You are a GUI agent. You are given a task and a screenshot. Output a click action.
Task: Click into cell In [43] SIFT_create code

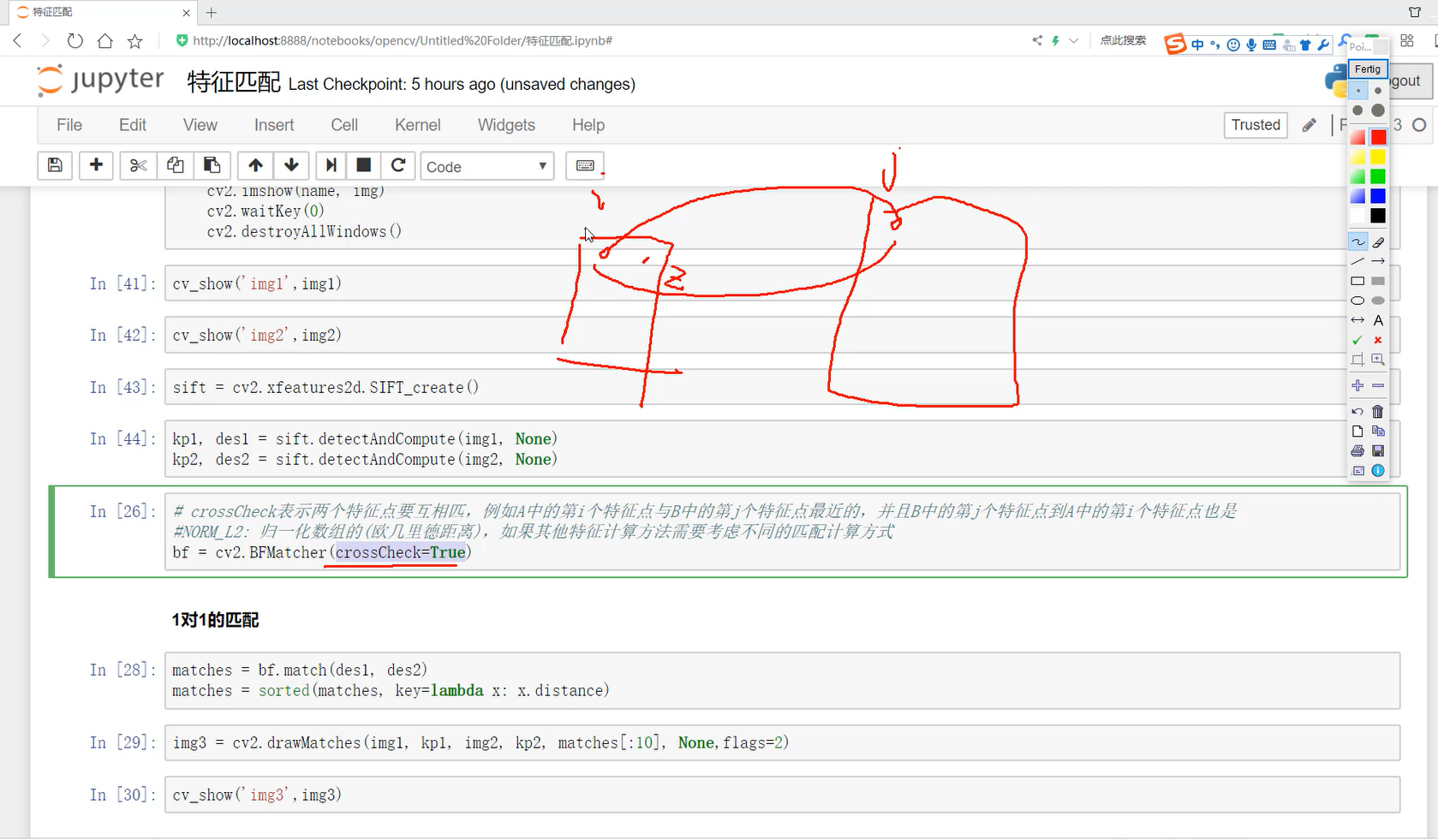(x=782, y=387)
